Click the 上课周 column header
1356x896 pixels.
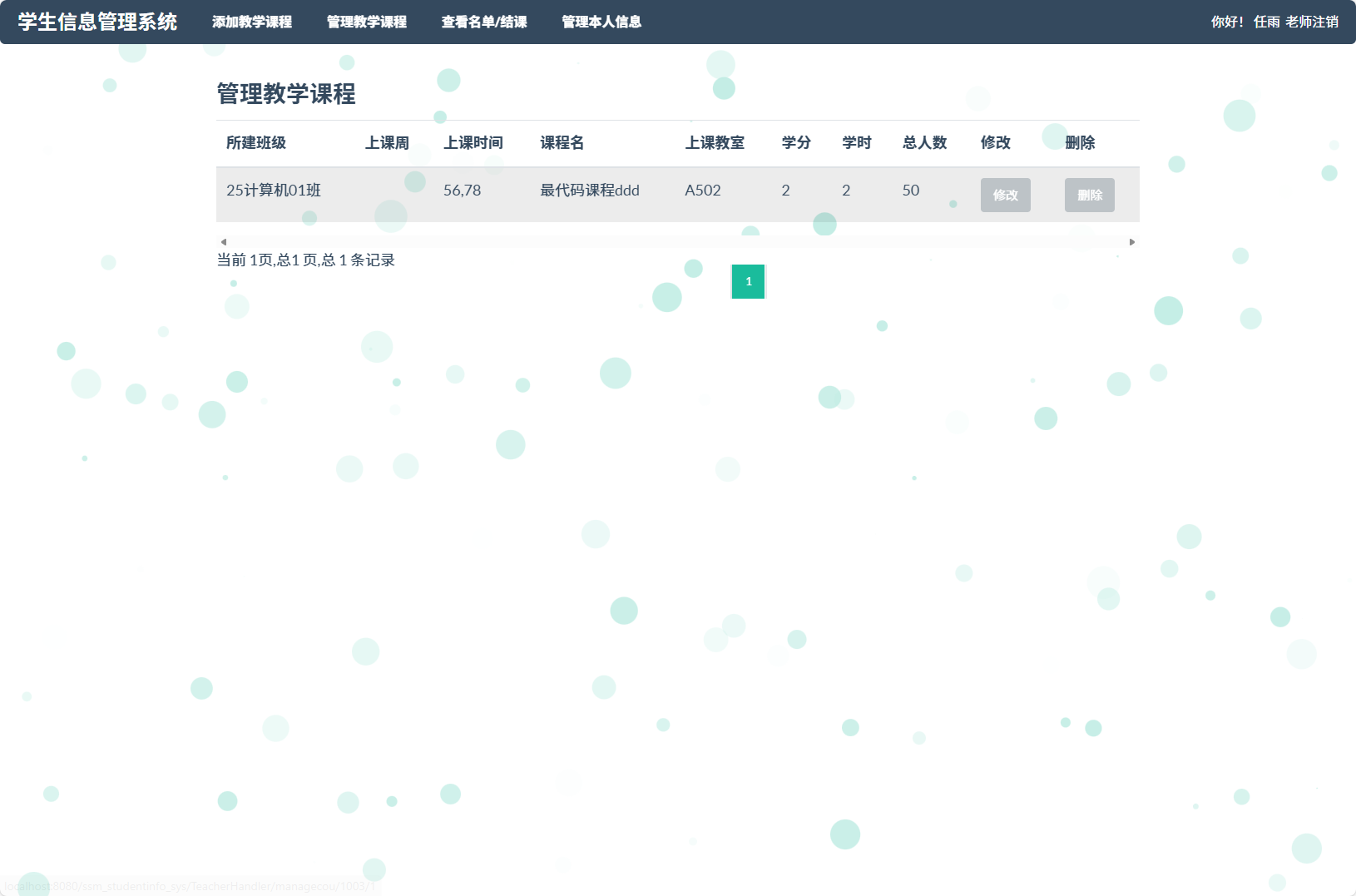click(388, 142)
